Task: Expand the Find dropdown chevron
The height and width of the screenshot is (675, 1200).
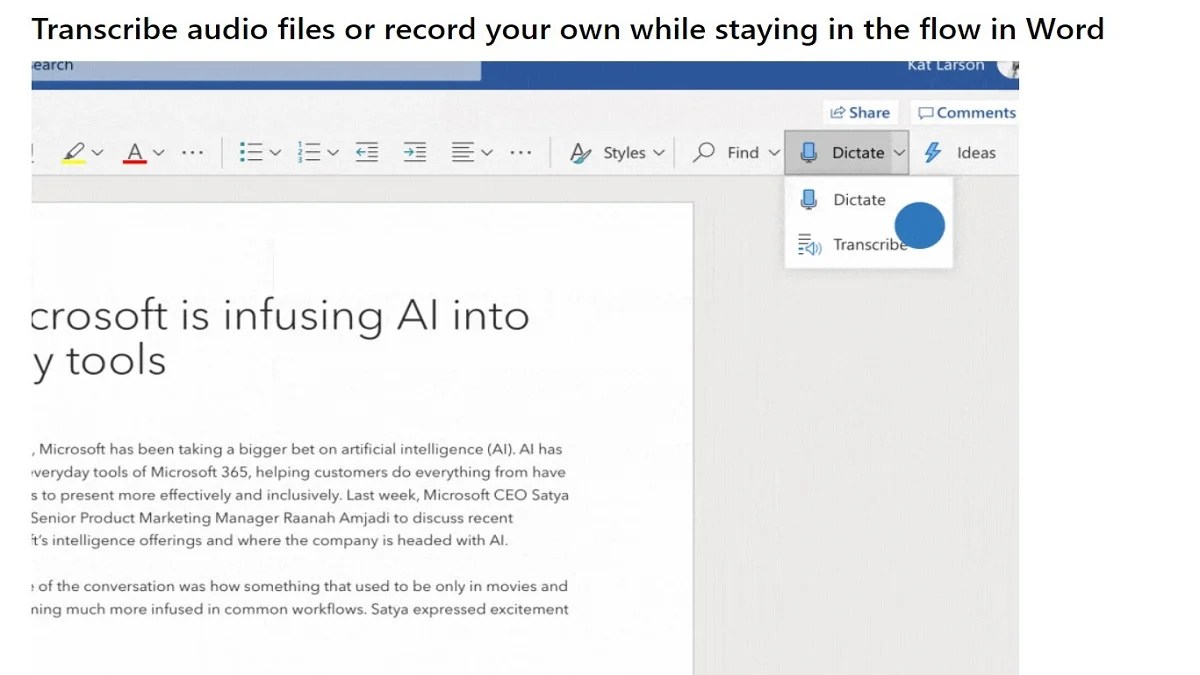Action: point(773,153)
